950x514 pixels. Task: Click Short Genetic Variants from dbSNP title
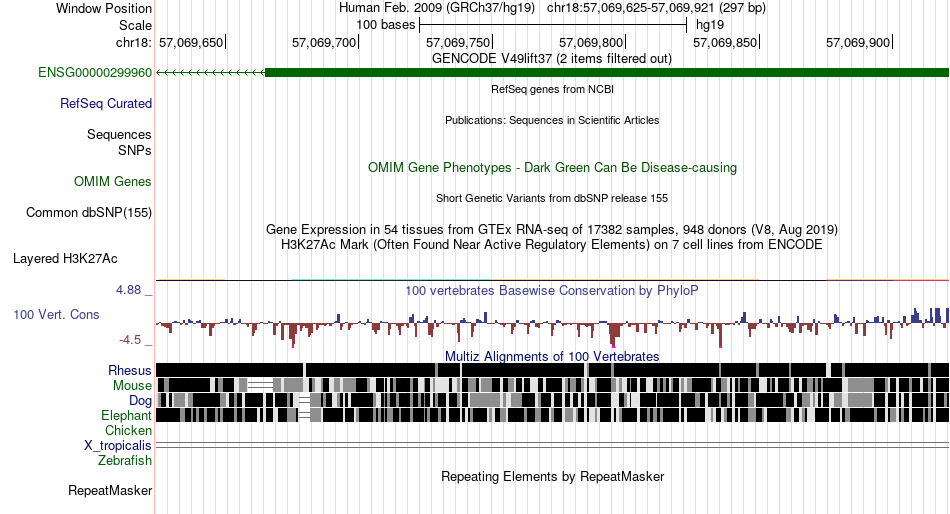point(552,198)
